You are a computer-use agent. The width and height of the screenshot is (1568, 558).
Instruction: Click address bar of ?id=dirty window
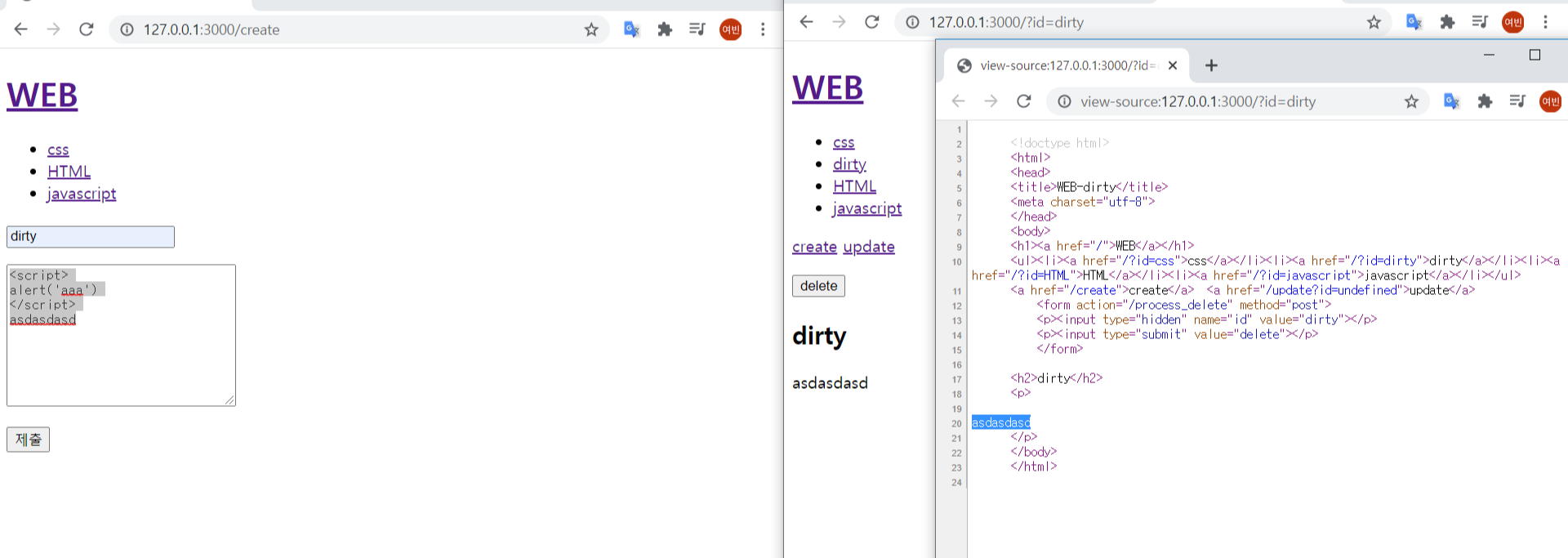point(1143,22)
